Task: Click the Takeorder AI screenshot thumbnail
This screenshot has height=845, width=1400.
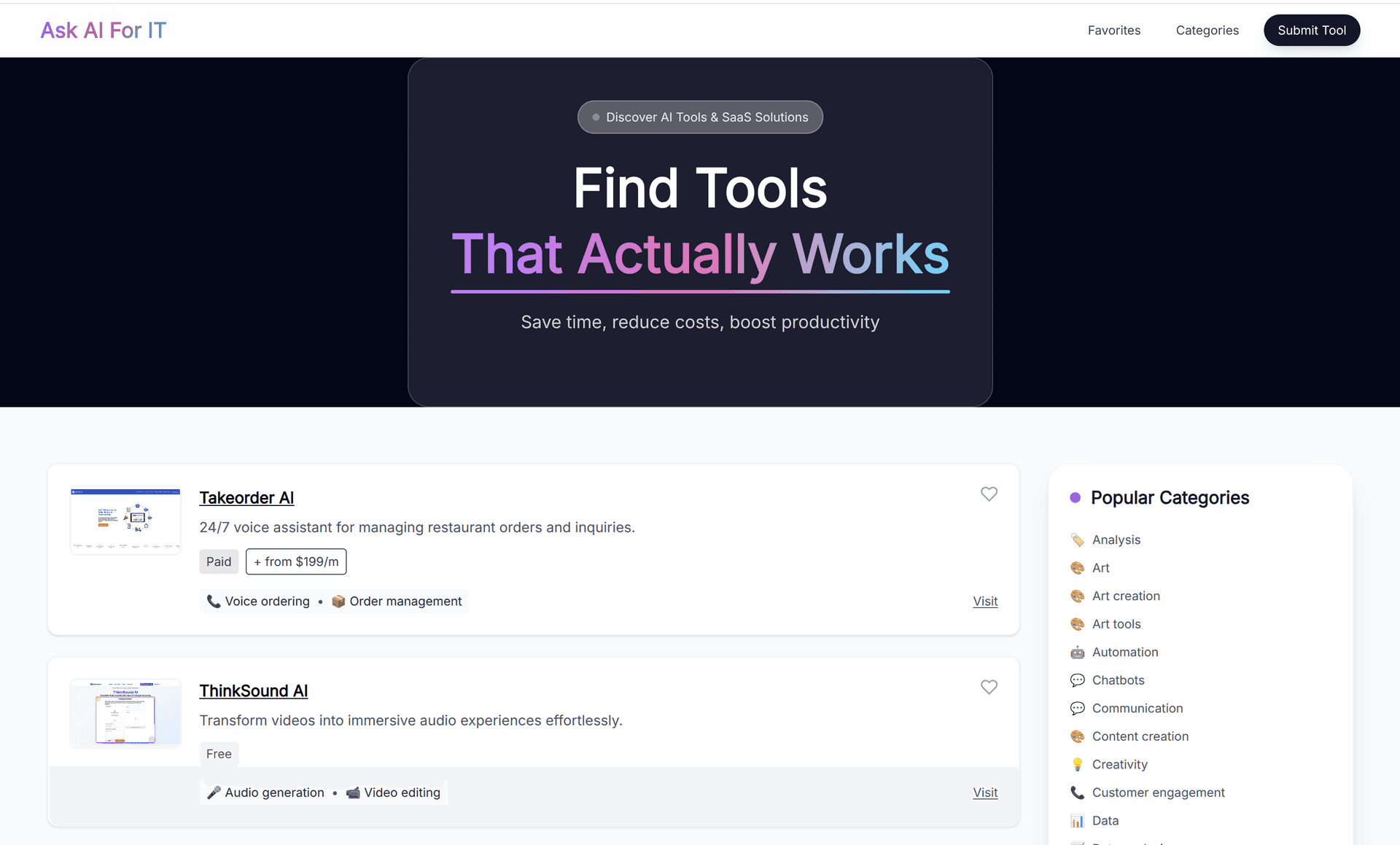Action: coord(125,520)
